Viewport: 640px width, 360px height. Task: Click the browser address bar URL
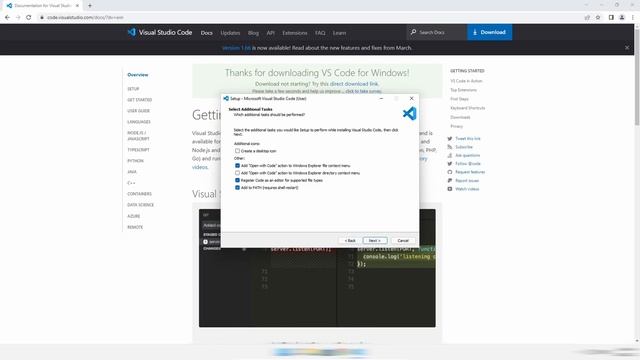(x=85, y=18)
